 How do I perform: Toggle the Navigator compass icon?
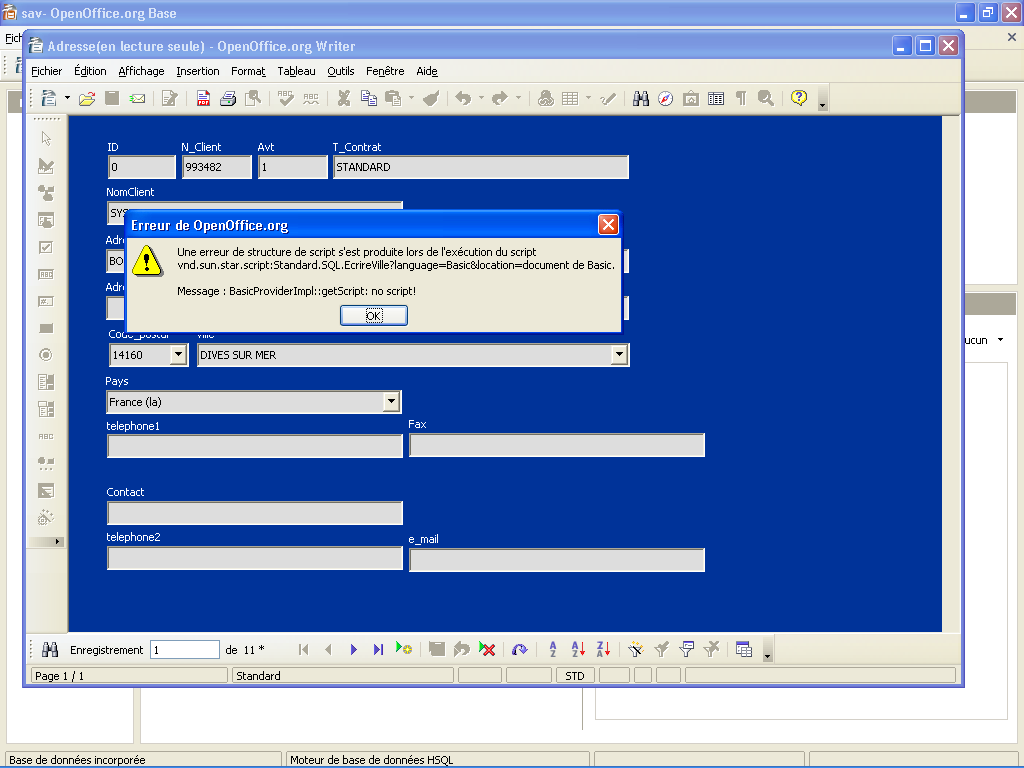(x=665, y=98)
